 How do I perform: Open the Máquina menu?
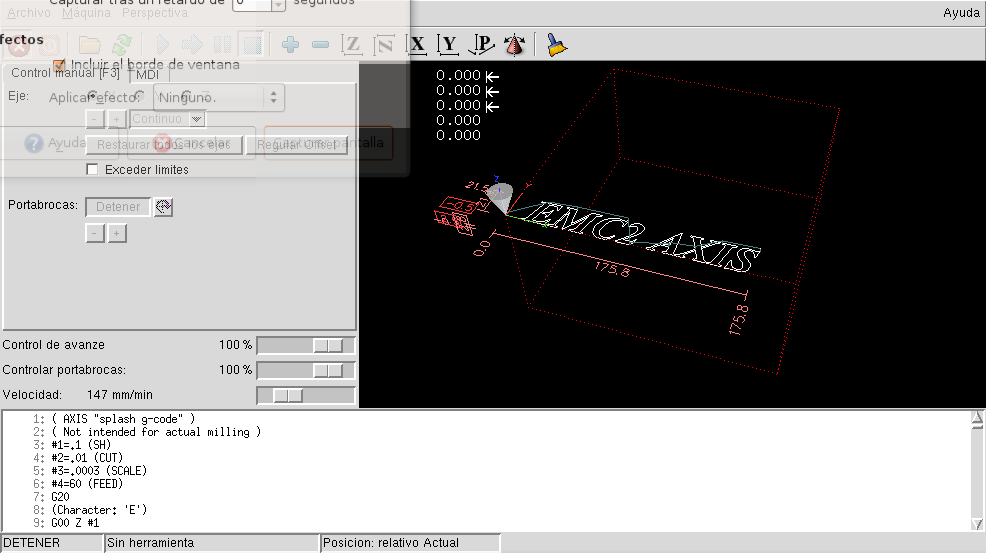click(87, 13)
